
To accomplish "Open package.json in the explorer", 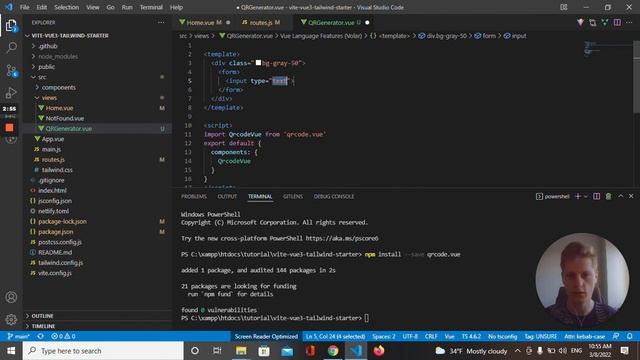I will tap(56, 231).
